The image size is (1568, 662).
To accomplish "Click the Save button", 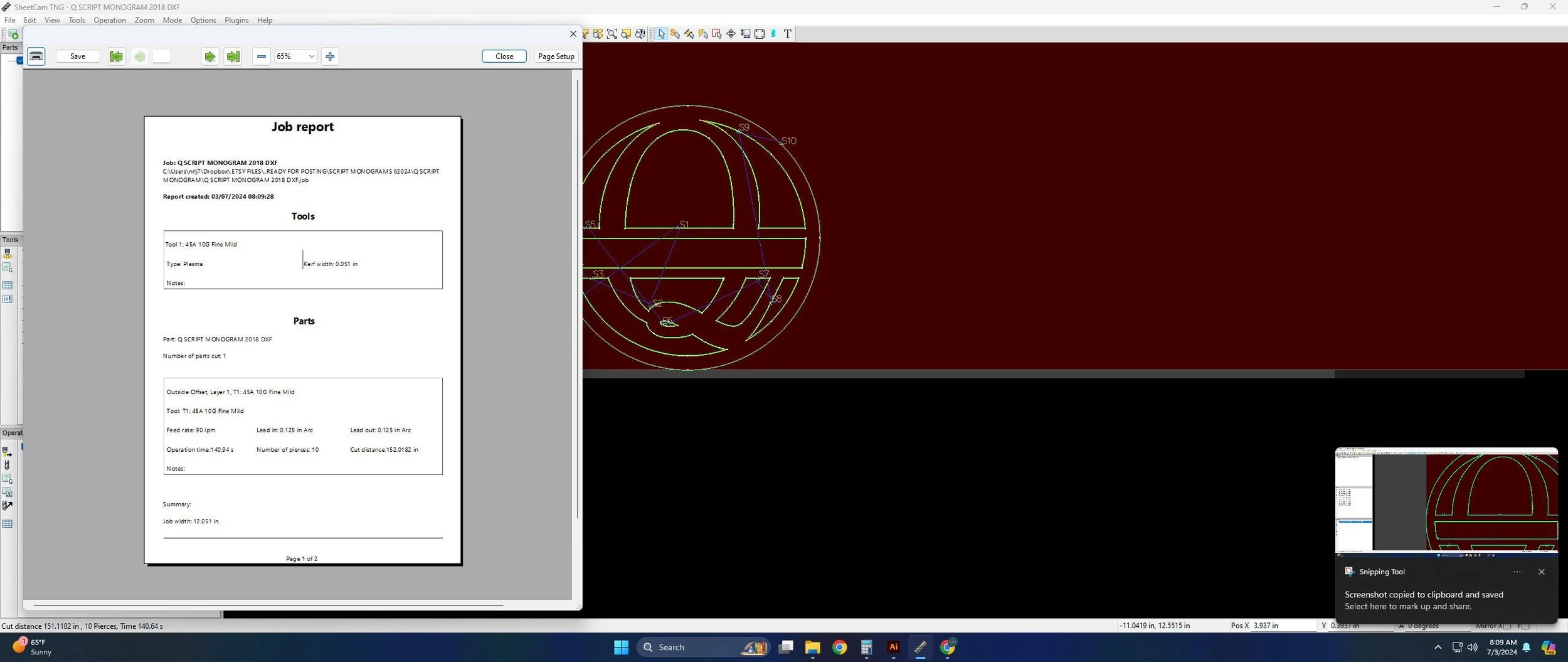I will 78,56.
